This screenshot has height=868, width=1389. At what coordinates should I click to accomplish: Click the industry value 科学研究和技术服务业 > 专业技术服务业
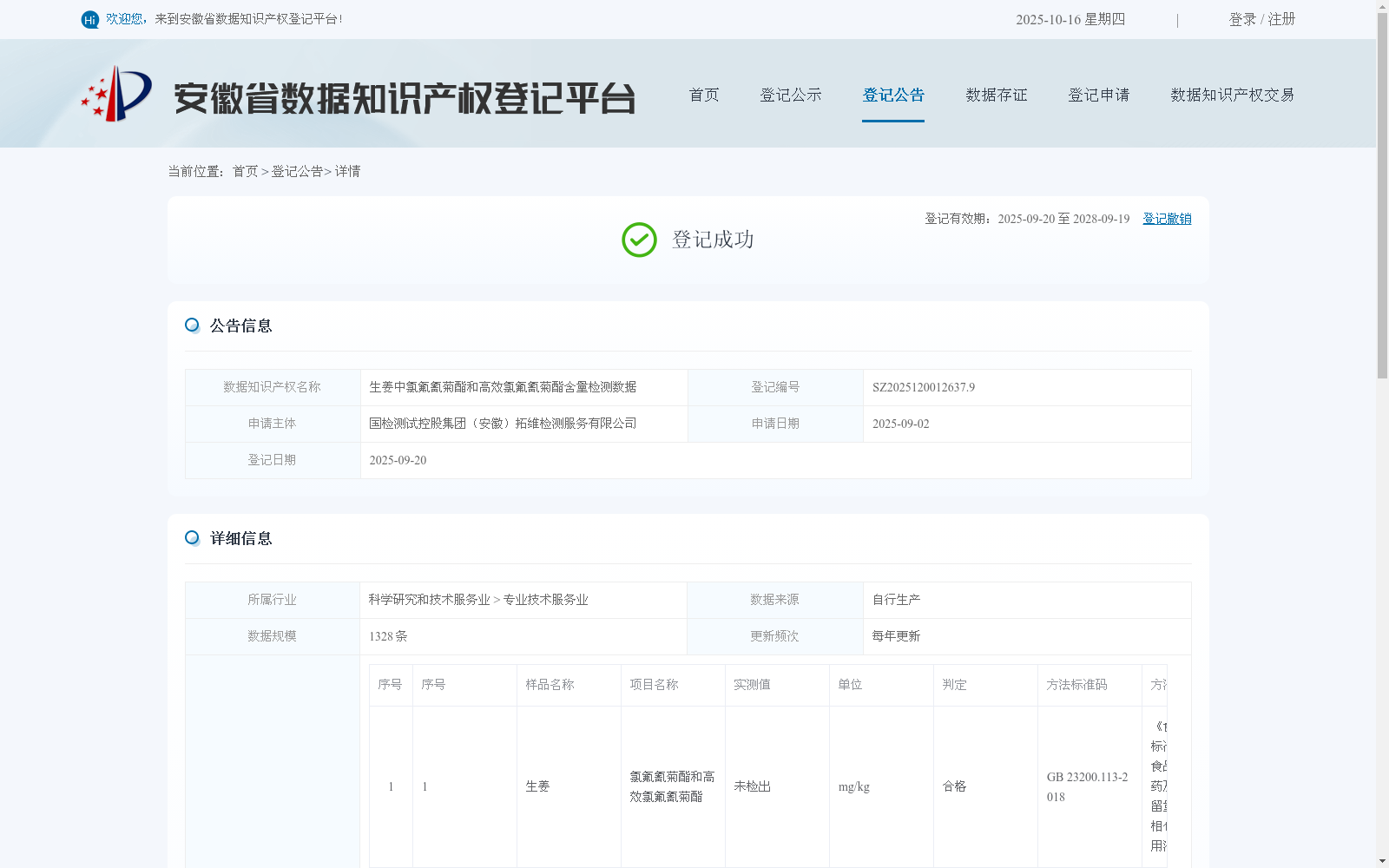pyautogui.click(x=478, y=600)
